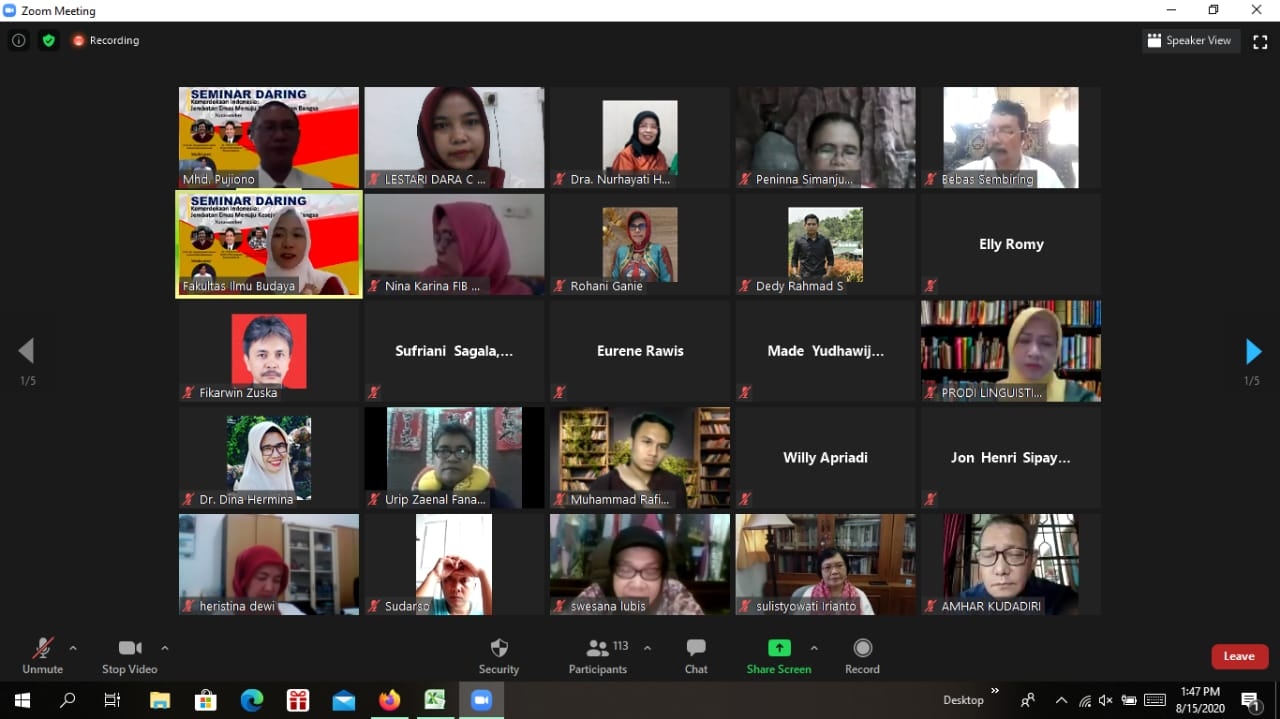Screen dimensions: 1280x719
Task: Expand the arrow next to Participants
Action: [x=647, y=648]
